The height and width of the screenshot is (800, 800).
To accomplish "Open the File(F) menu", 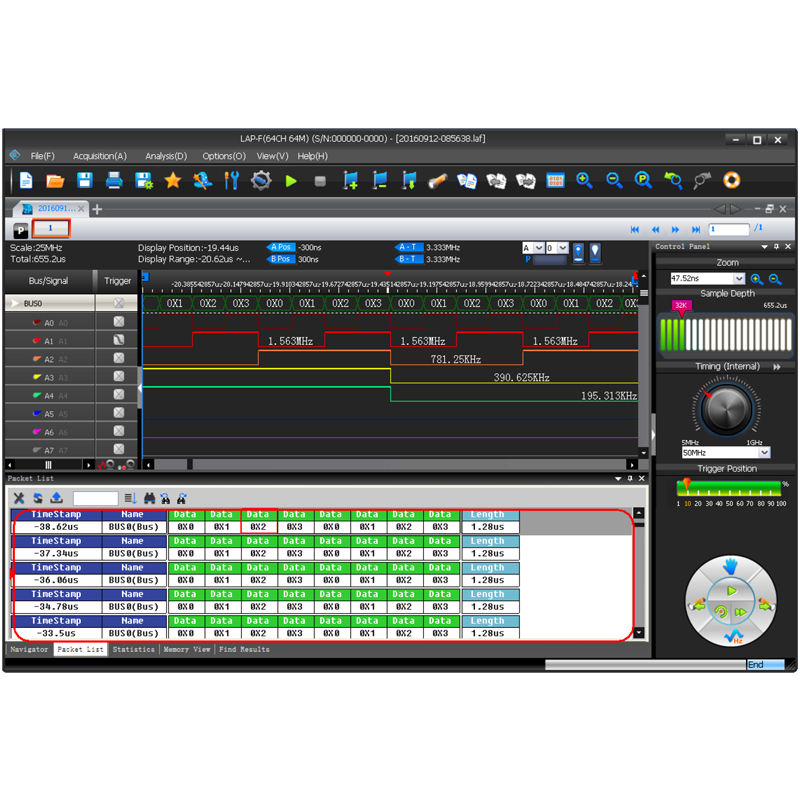I will (42, 156).
